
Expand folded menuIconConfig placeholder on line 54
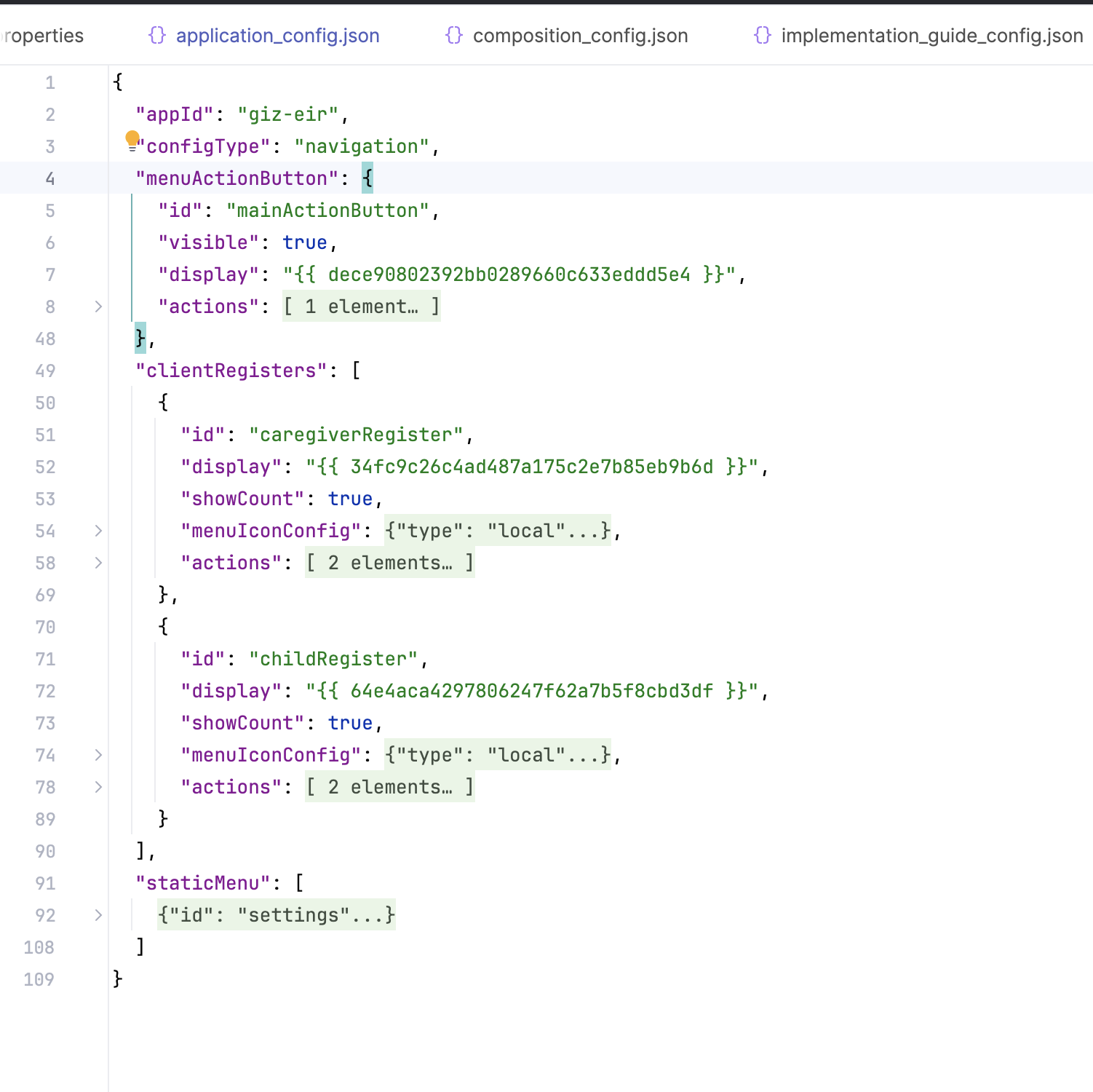tap(498, 531)
